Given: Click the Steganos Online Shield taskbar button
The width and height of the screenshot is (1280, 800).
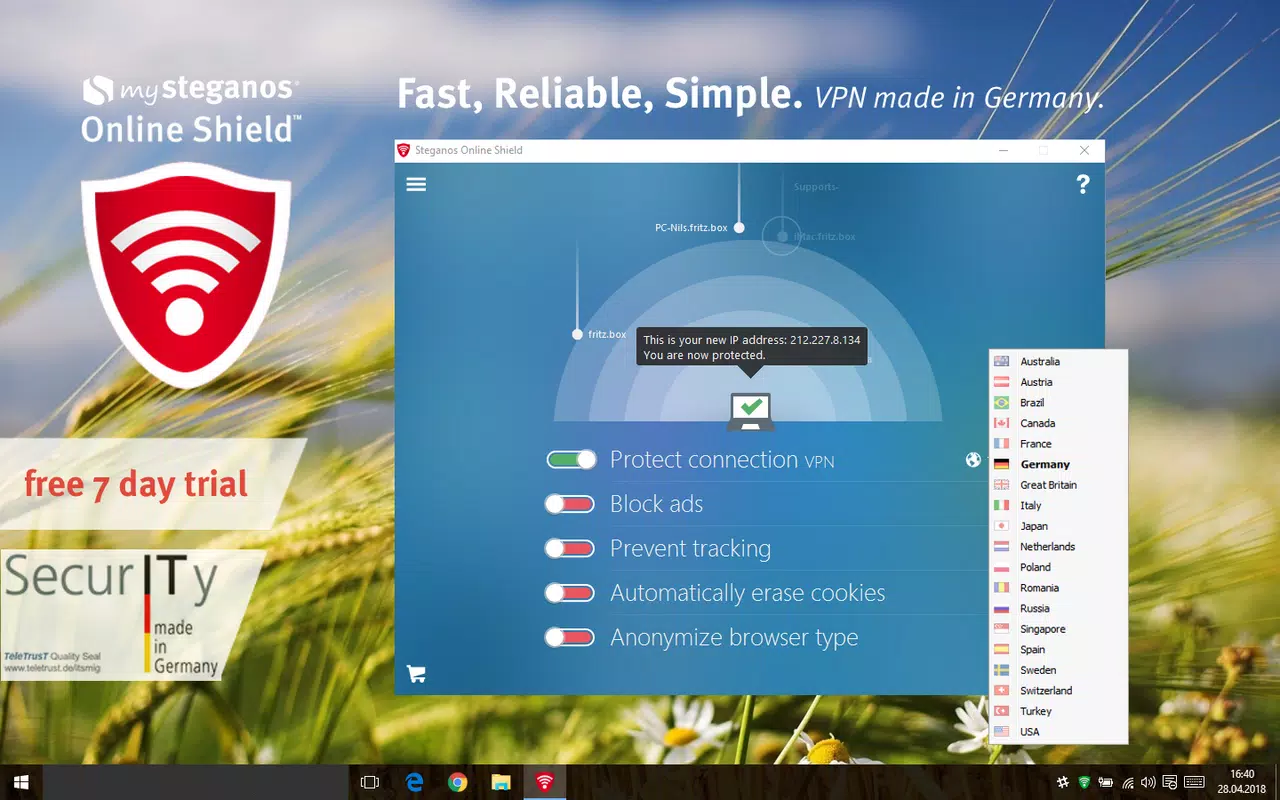Looking at the screenshot, I should click(544, 782).
